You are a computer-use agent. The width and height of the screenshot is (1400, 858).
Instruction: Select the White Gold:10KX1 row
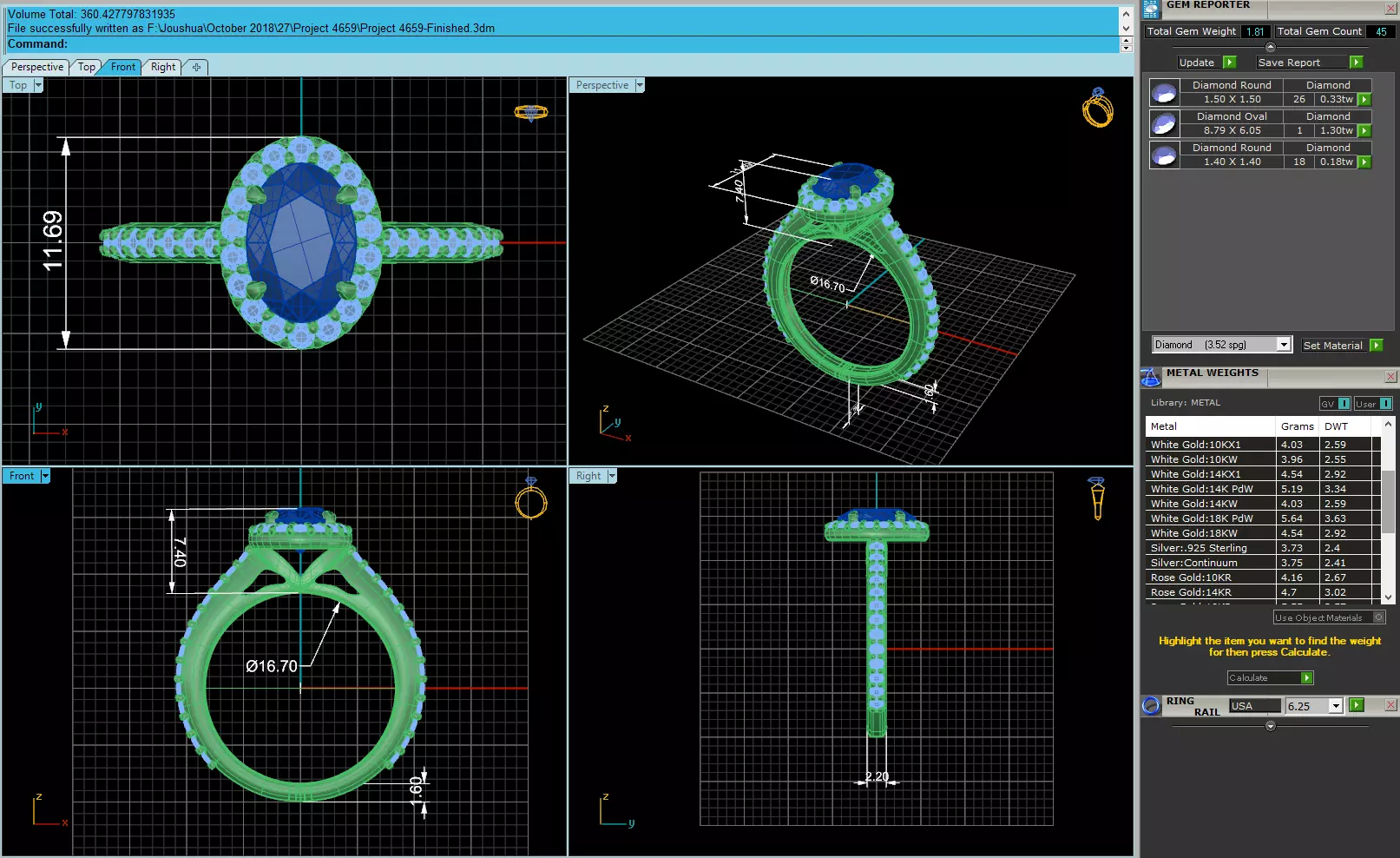[x=1263, y=445]
